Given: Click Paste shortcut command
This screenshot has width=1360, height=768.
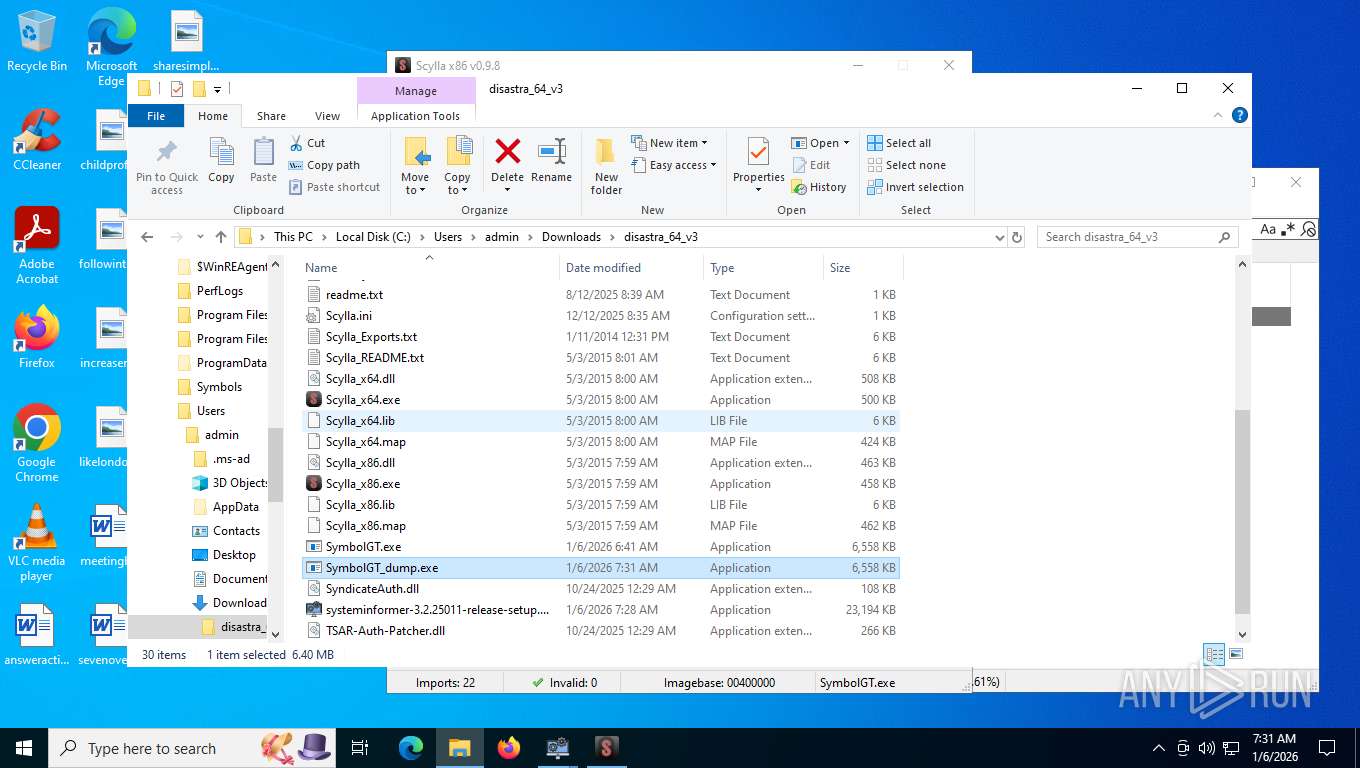Looking at the screenshot, I should 334,187.
